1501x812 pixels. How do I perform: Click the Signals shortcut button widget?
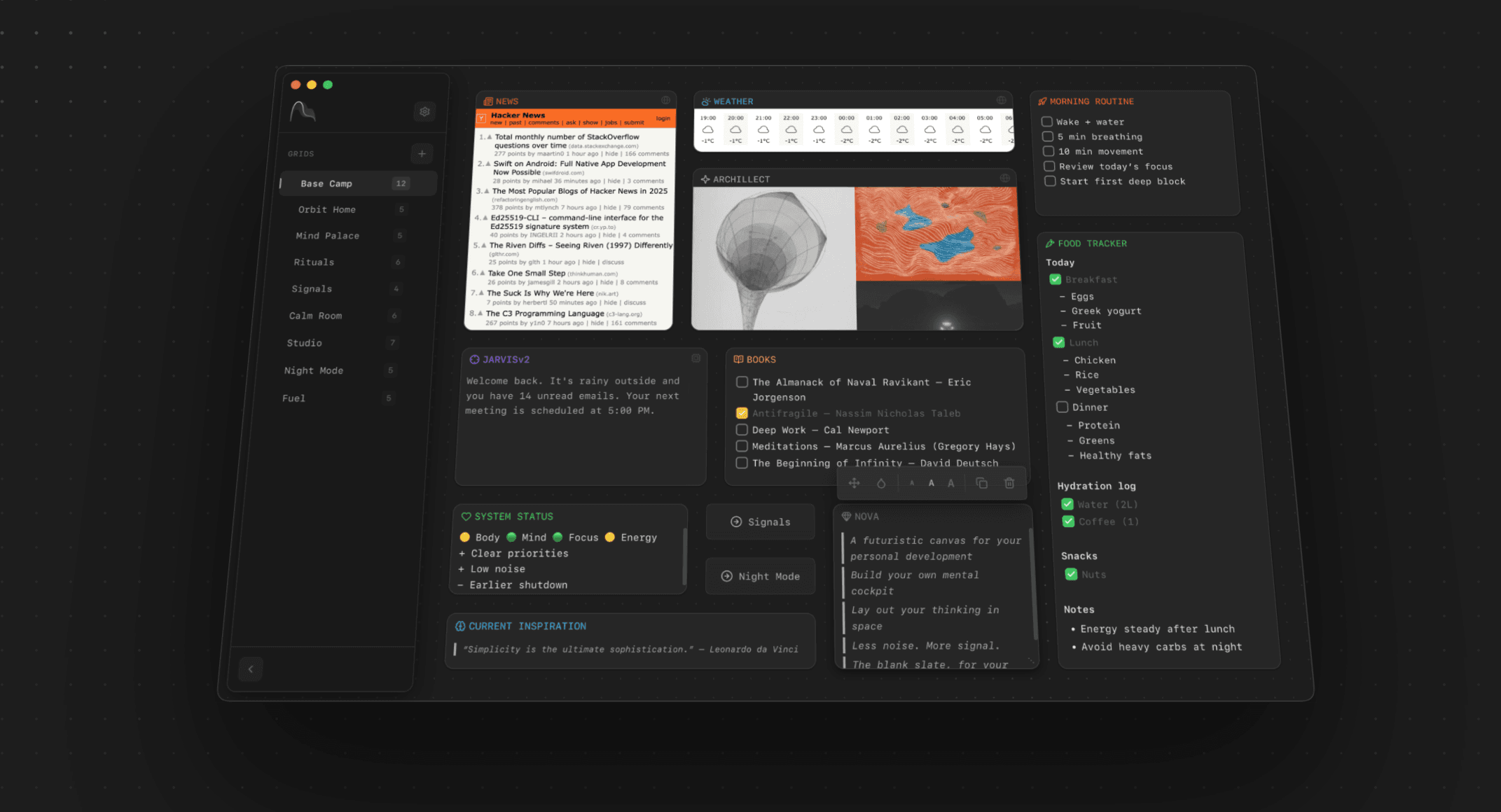(x=761, y=522)
